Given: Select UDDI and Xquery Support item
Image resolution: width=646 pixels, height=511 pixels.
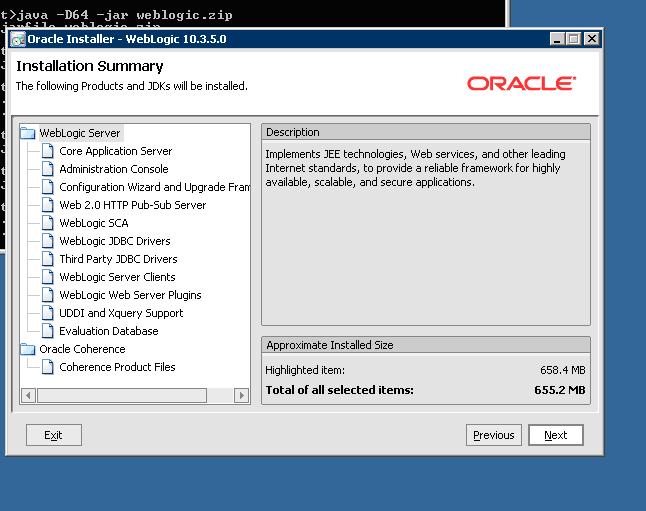Looking at the screenshot, I should (x=121, y=313).
